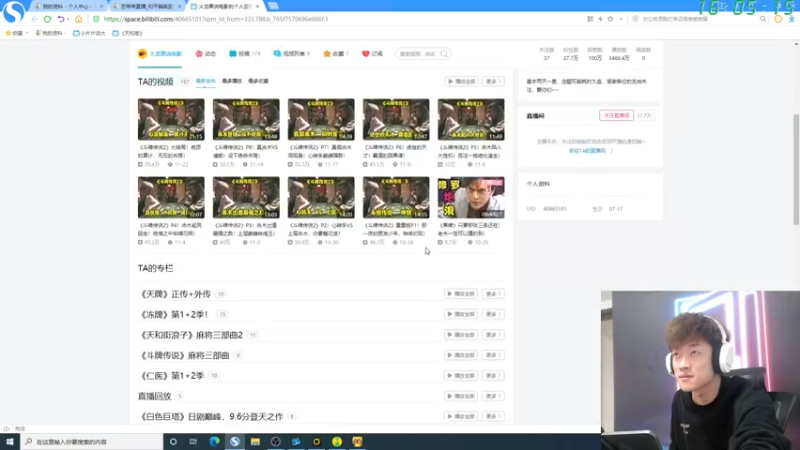Screen dimensions: 800x450
Task: Open the 《天牌》正传+外传 playlist title
Action: click(175, 294)
